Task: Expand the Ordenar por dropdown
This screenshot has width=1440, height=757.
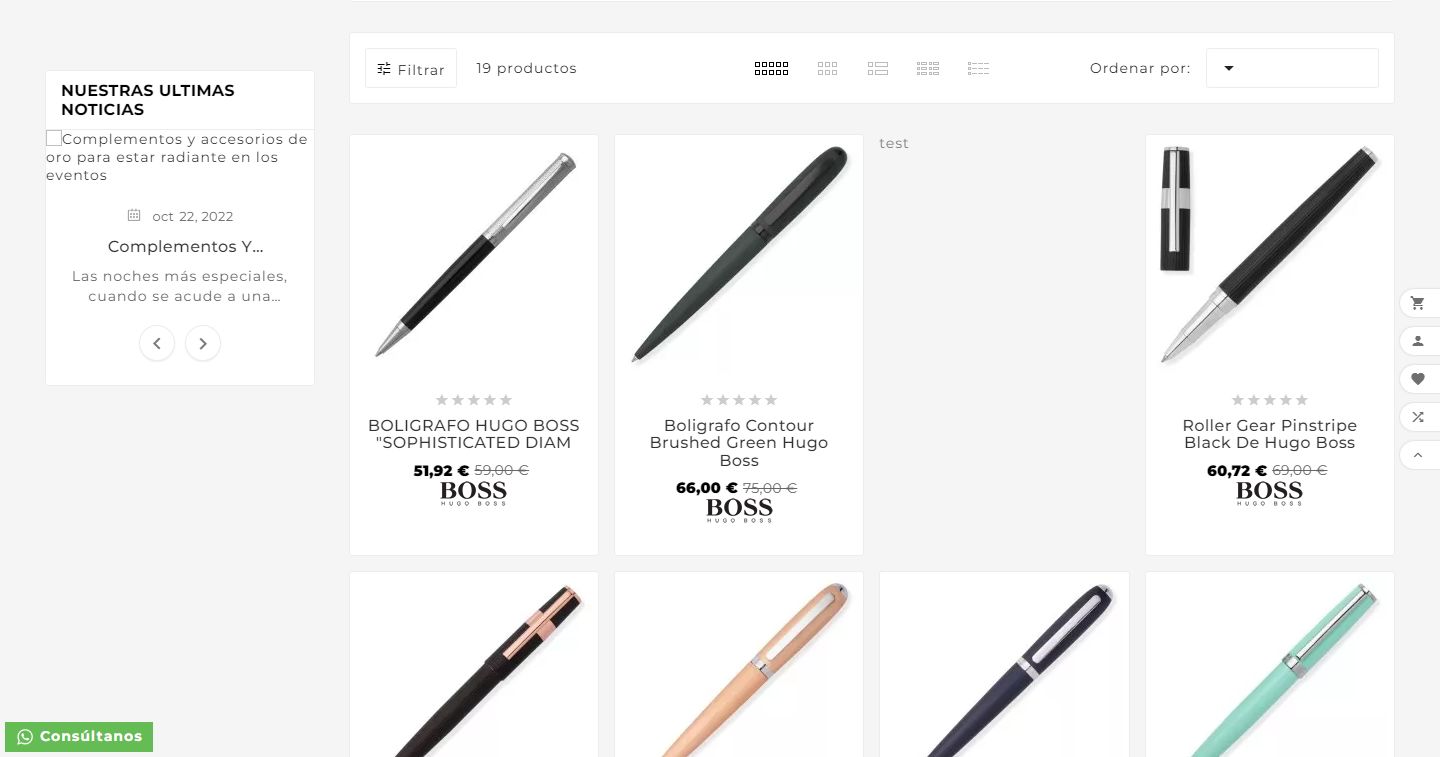Action: 1292,68
